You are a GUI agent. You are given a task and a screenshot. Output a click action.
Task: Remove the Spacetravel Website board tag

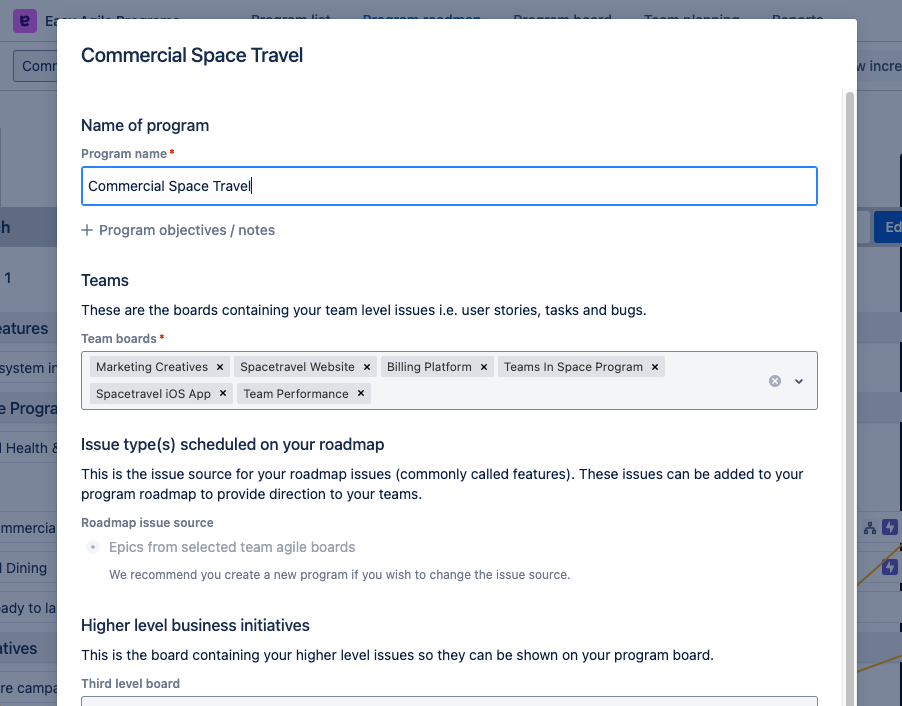click(367, 367)
